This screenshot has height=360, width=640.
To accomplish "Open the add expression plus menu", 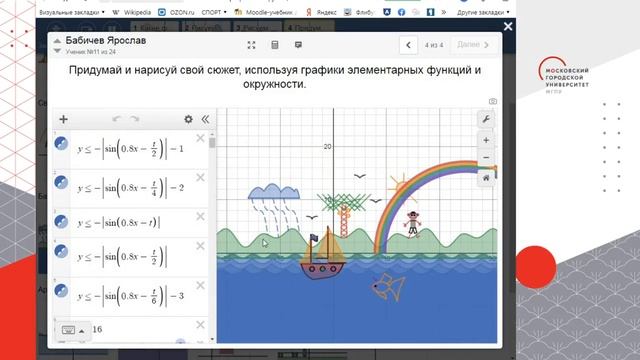I will (x=63, y=119).
